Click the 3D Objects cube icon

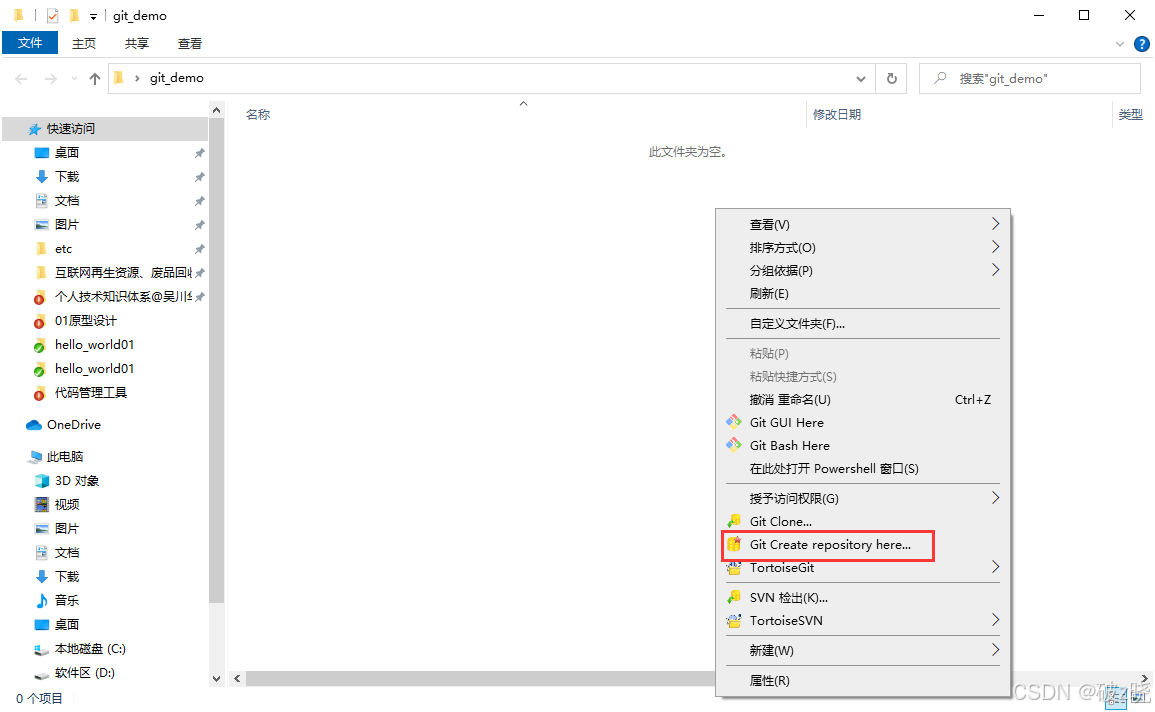42,481
